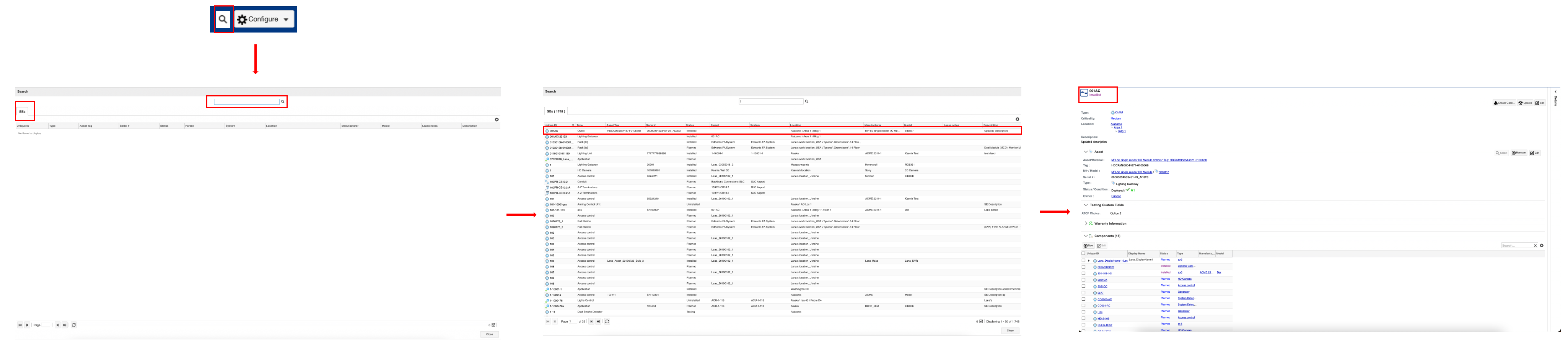Tick the checkbox for component 101-101-101
This screenshot has height=347, width=1568.
(1083, 273)
